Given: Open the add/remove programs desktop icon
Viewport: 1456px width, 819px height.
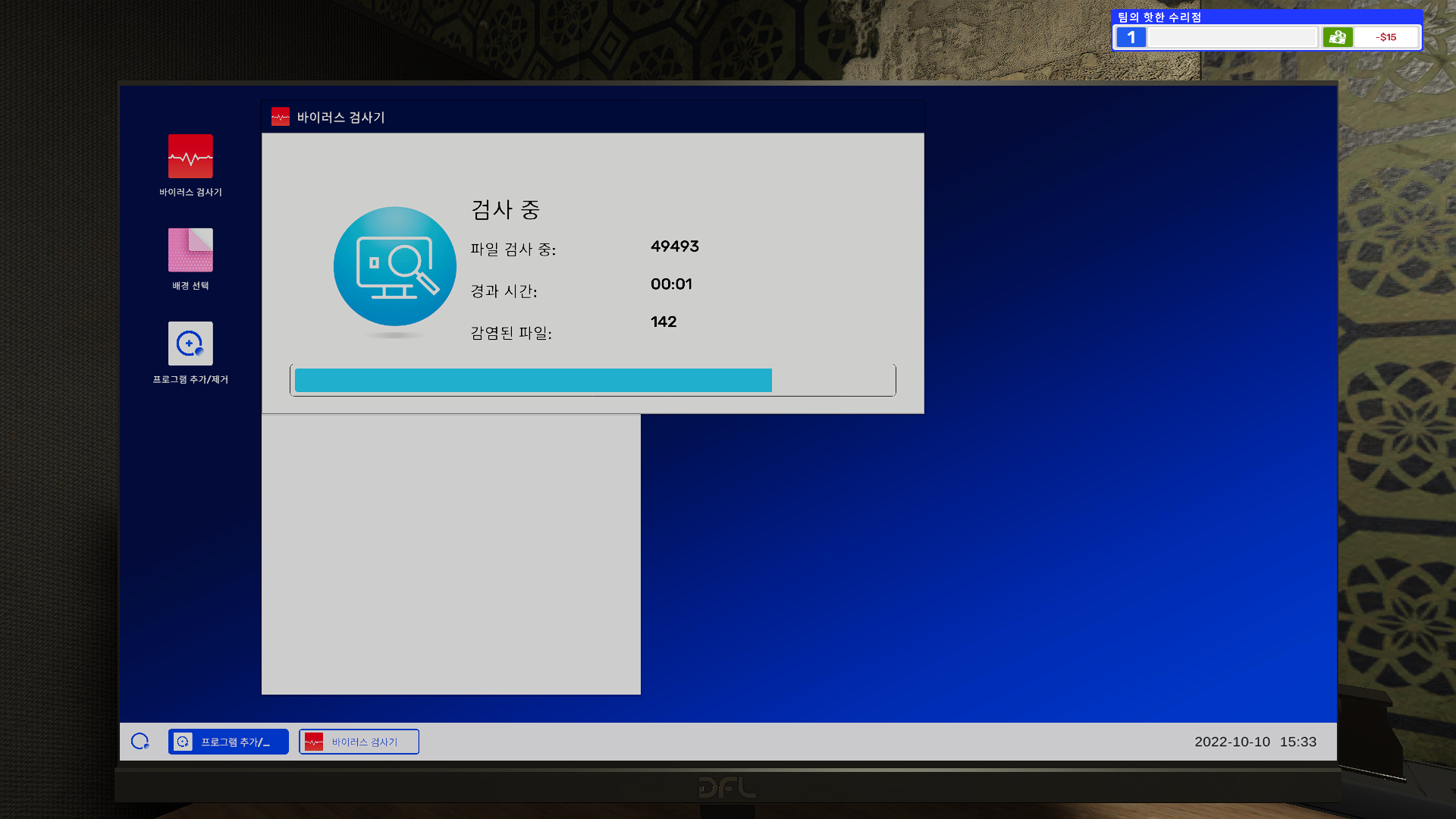Looking at the screenshot, I should (190, 344).
